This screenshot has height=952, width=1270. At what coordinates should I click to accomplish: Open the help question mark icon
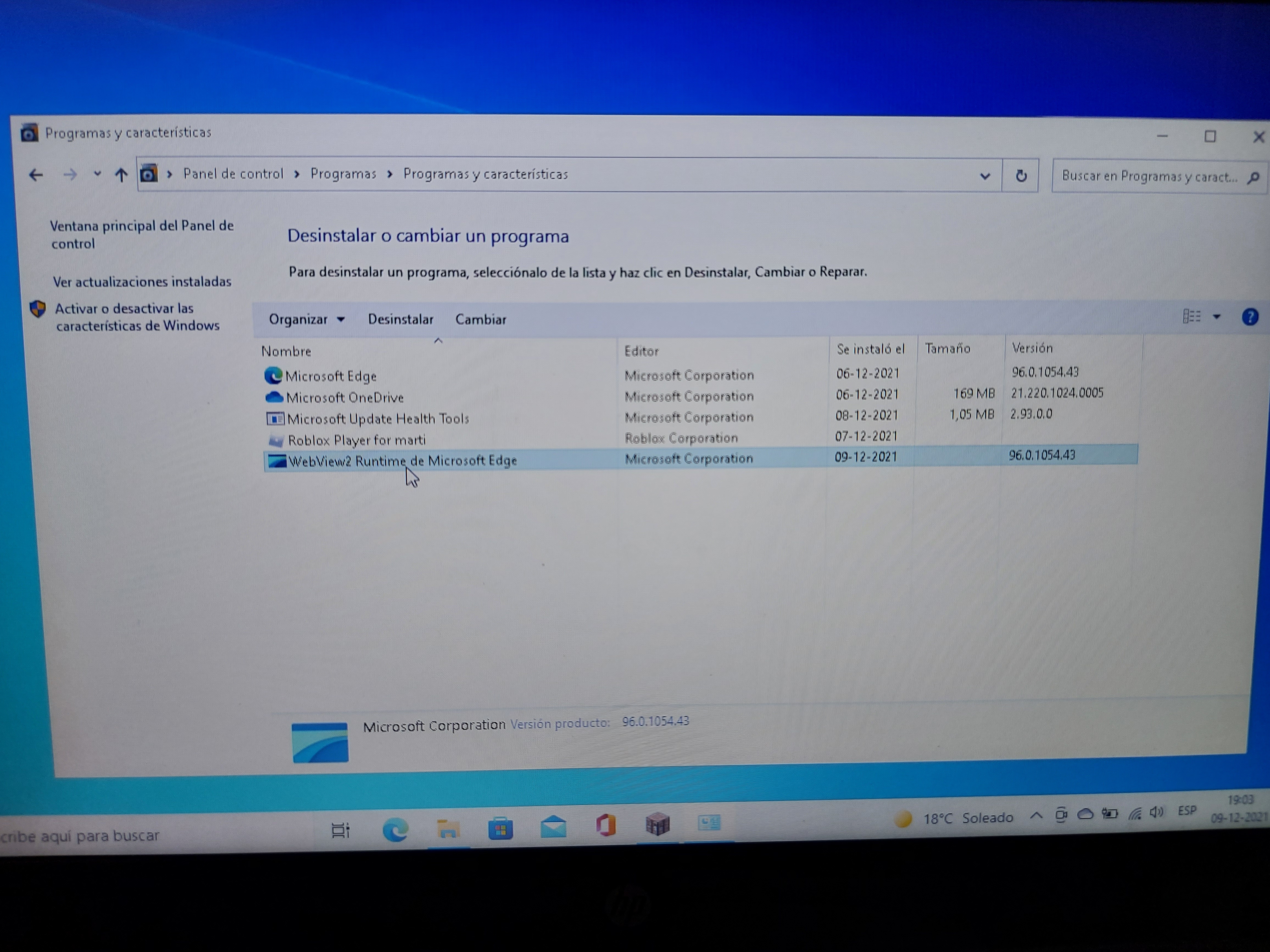[x=1249, y=317]
